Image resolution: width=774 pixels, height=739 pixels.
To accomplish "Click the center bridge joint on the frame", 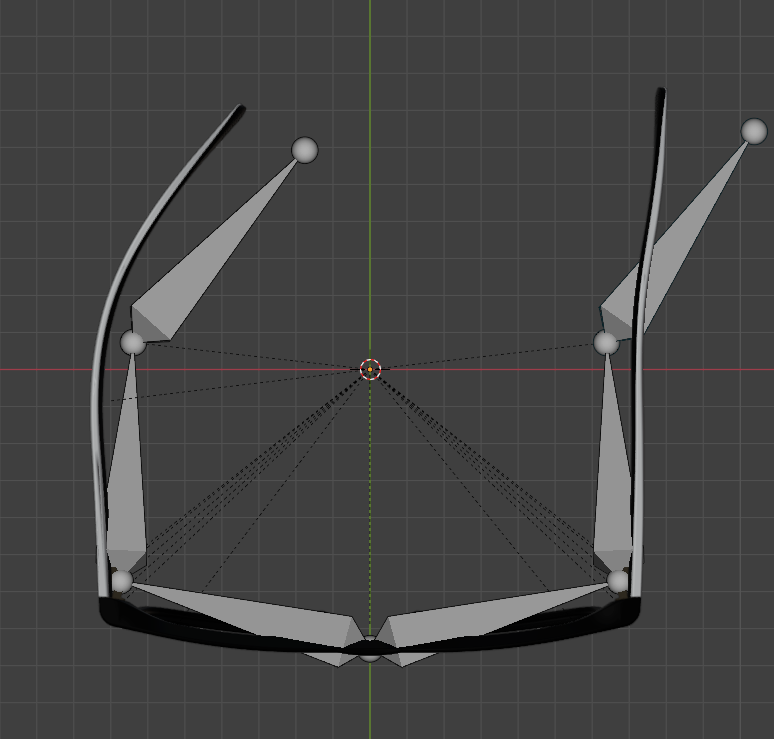I will click(x=370, y=650).
